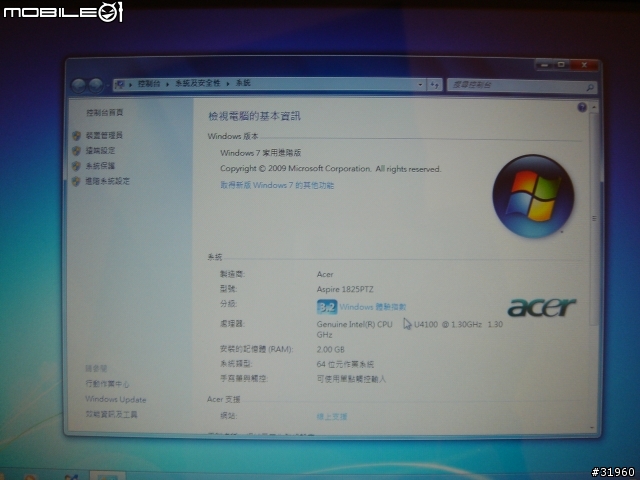Click the 3.2 experience score badge
Image resolution: width=640 pixels, height=480 pixels.
(327, 307)
